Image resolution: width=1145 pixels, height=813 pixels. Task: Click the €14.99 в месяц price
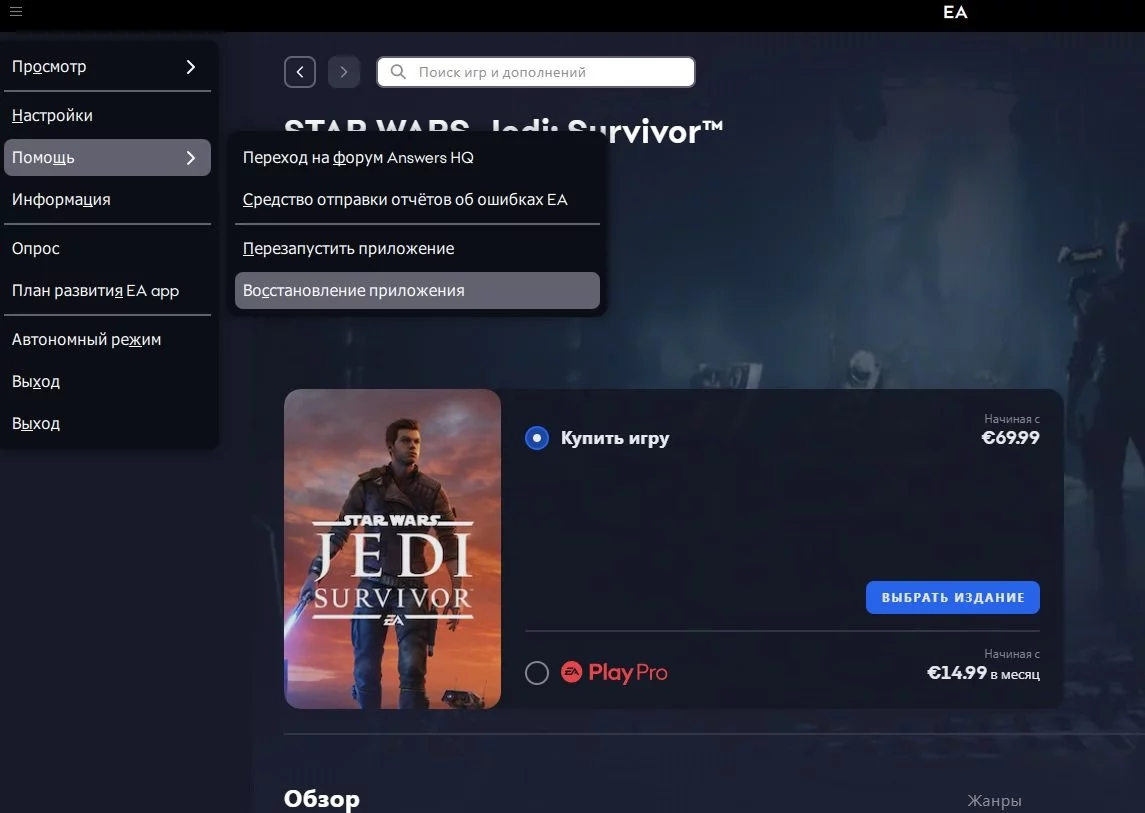(983, 673)
